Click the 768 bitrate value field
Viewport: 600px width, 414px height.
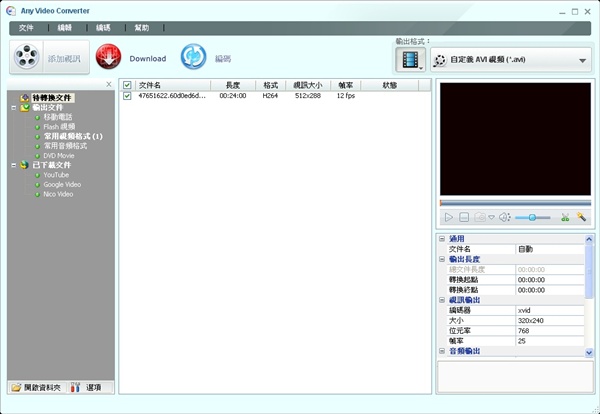click(x=549, y=331)
